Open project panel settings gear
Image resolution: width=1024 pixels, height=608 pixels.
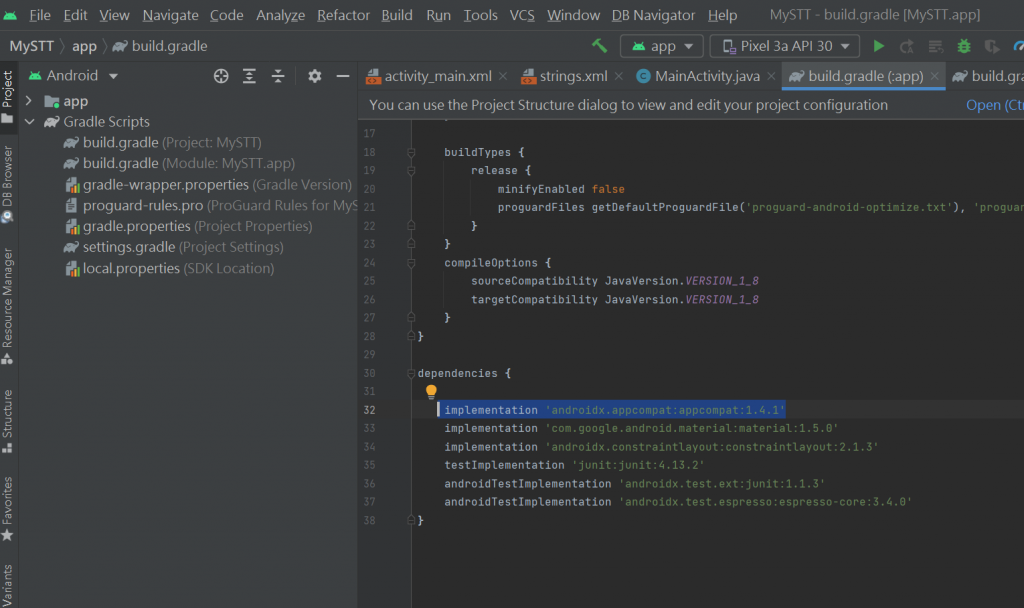click(314, 76)
